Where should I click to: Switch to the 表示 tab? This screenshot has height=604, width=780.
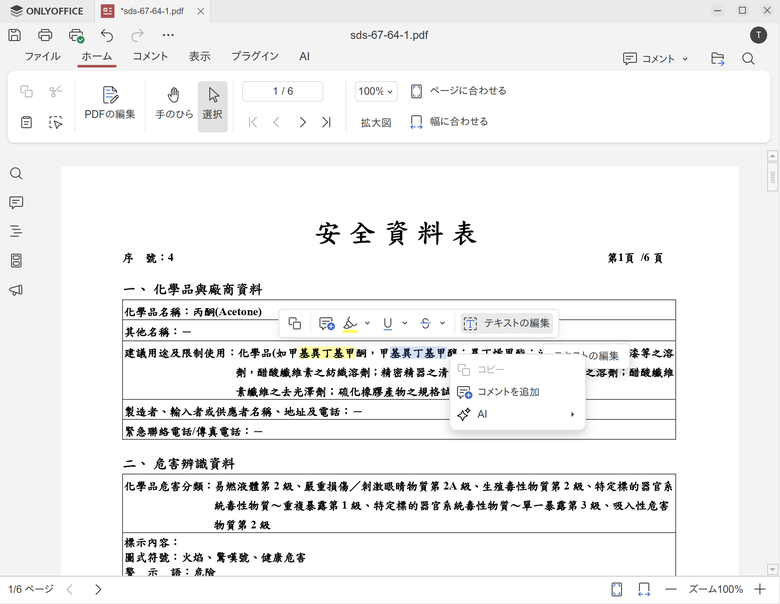(199, 56)
